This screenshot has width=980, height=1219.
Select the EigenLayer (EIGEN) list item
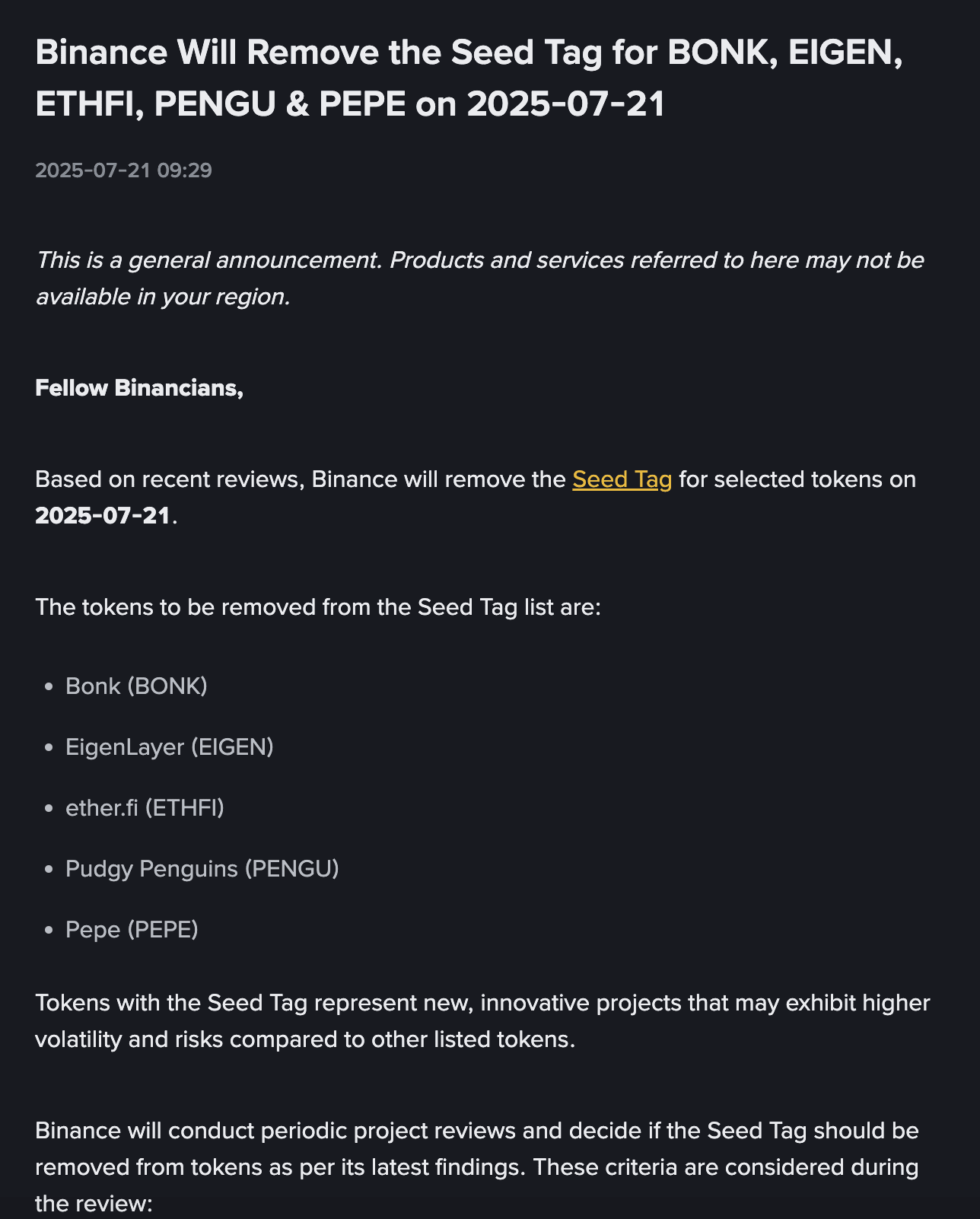tap(169, 747)
